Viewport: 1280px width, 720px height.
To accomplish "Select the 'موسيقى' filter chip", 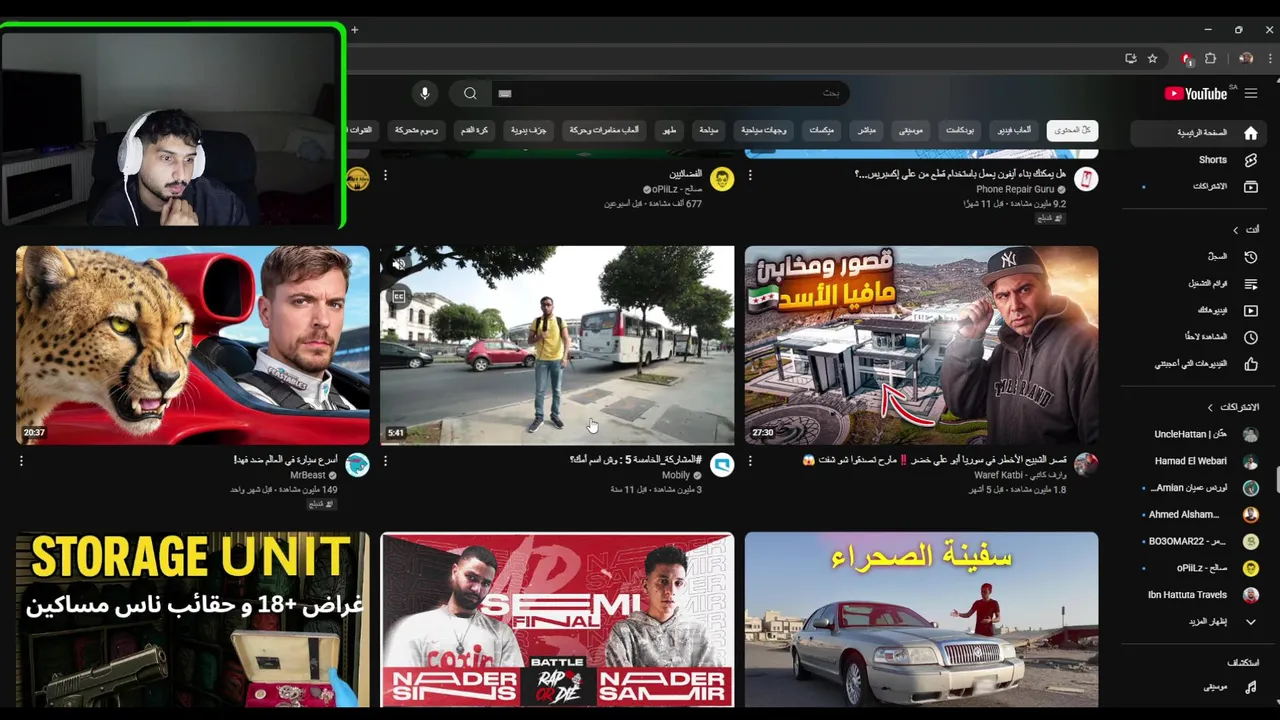I will coord(910,131).
